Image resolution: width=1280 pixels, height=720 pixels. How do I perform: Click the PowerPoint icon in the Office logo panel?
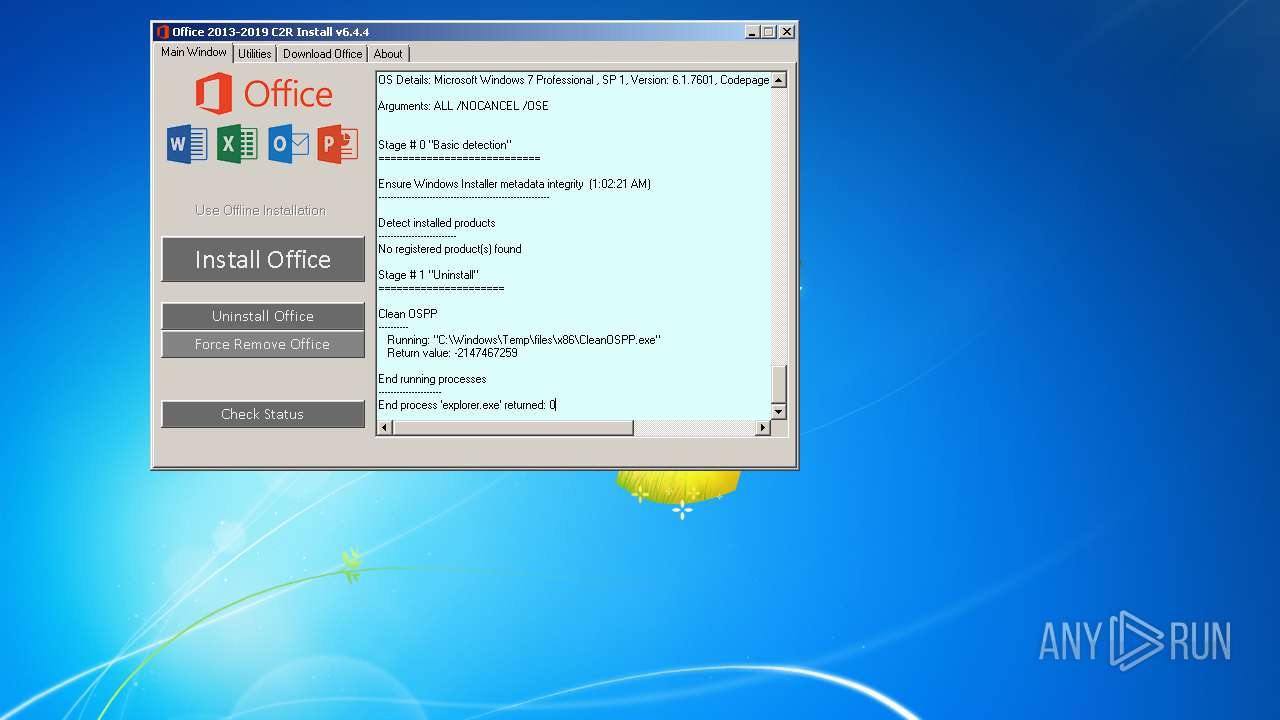pos(338,144)
